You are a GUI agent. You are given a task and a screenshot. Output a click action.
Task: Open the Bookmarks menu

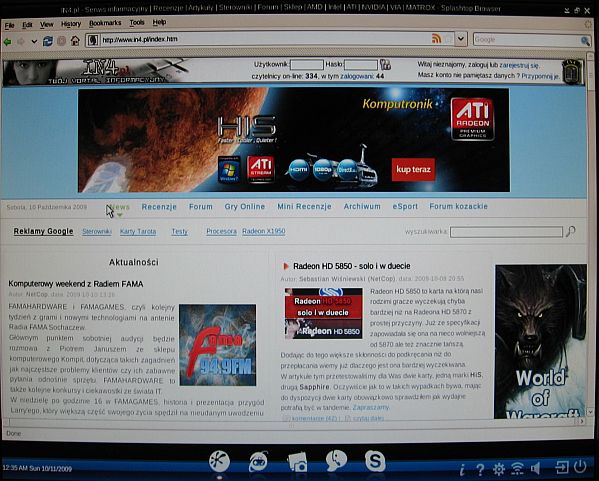(x=105, y=23)
